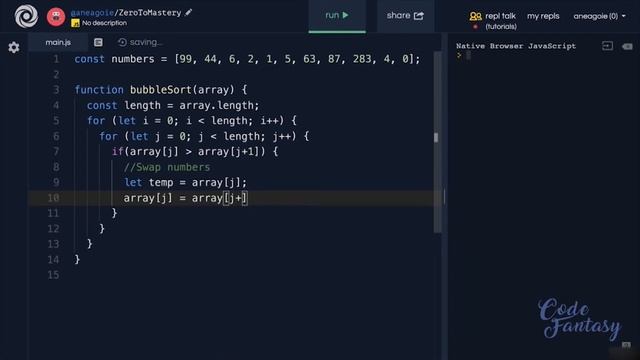Run the code with the run button
The image size is (640, 360).
337,16
